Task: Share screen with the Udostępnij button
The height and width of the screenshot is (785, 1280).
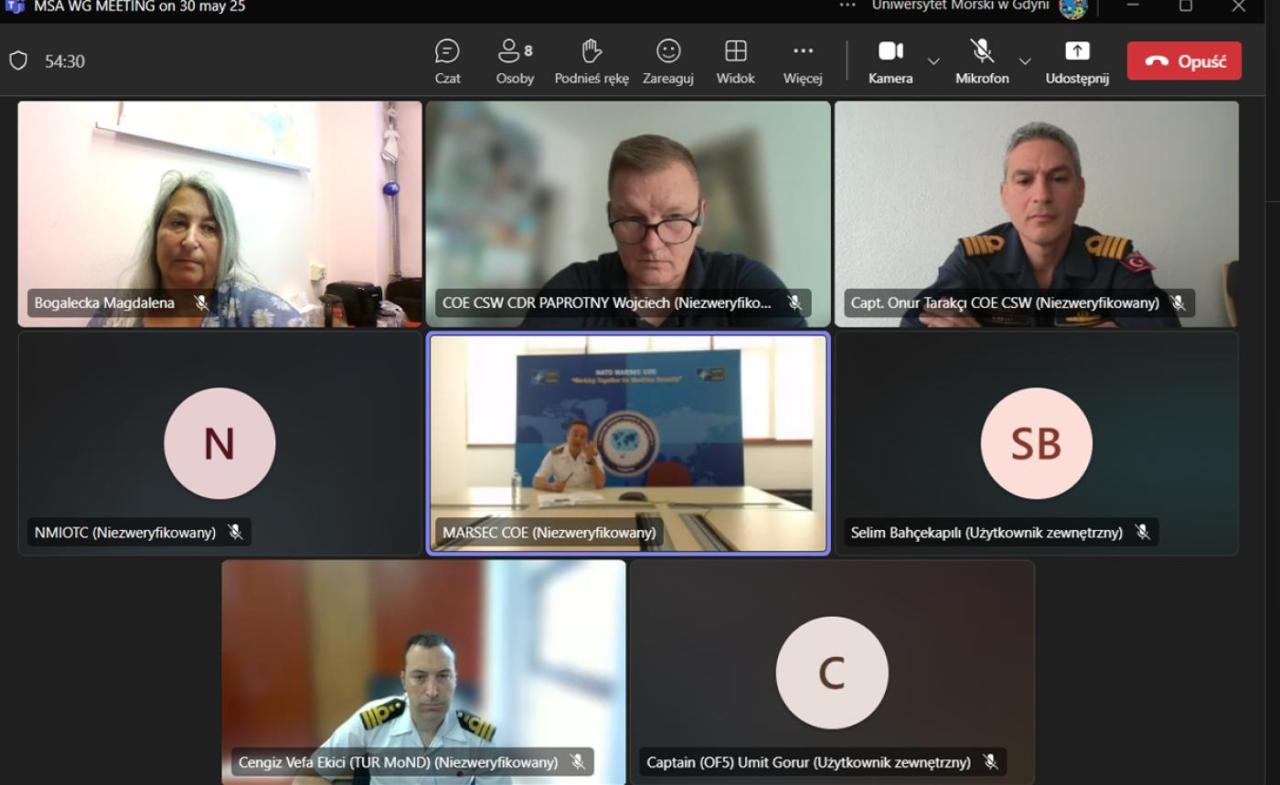Action: 1077,61
